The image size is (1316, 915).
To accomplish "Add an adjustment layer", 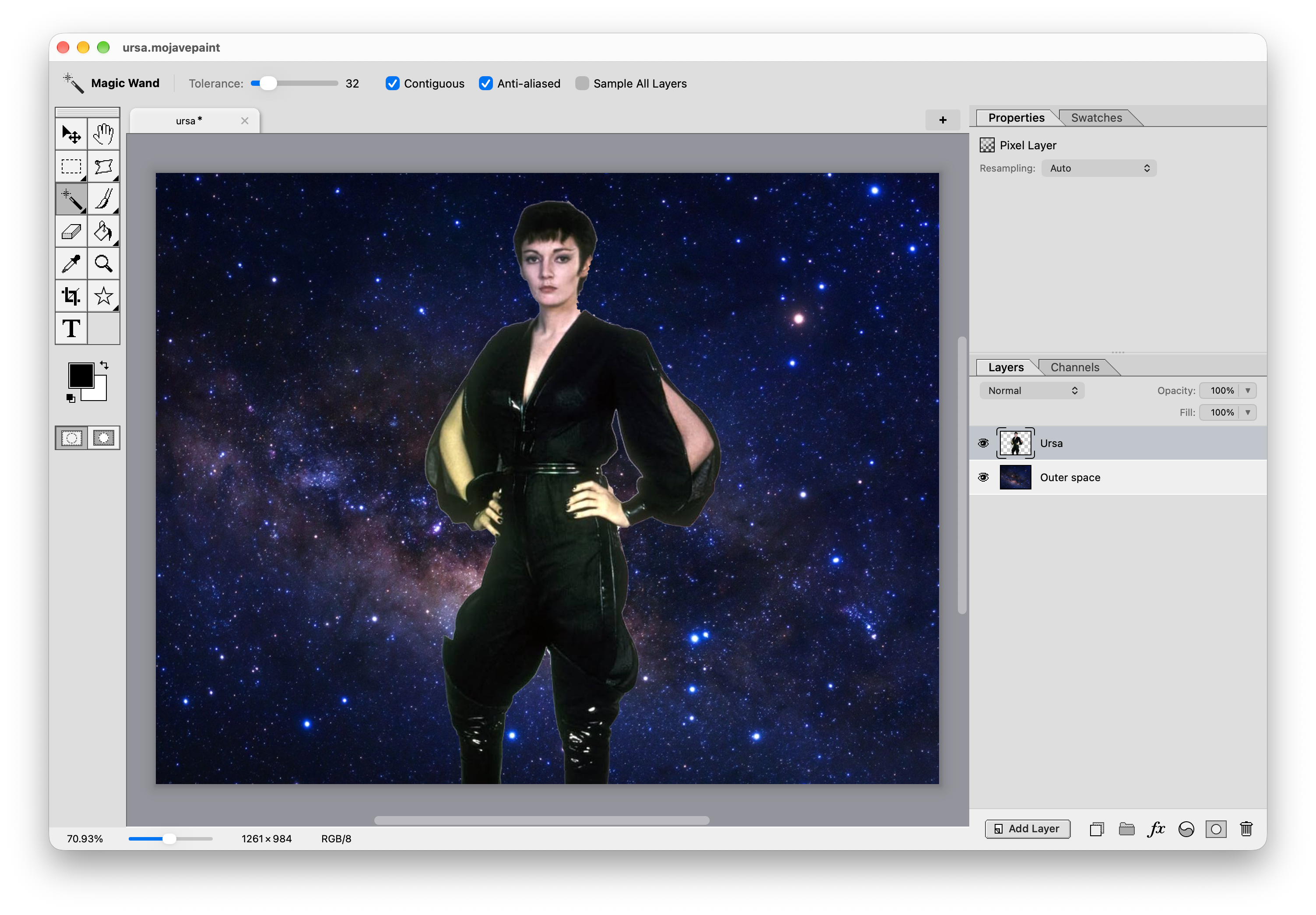I will click(x=1186, y=829).
